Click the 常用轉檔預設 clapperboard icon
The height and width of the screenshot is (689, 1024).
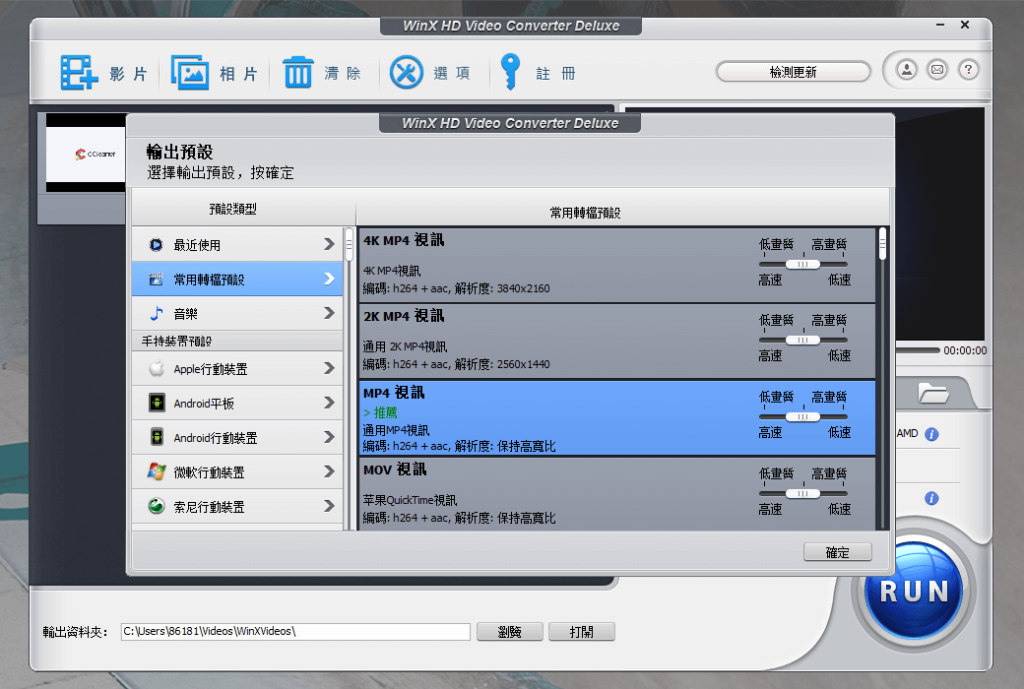[156, 280]
